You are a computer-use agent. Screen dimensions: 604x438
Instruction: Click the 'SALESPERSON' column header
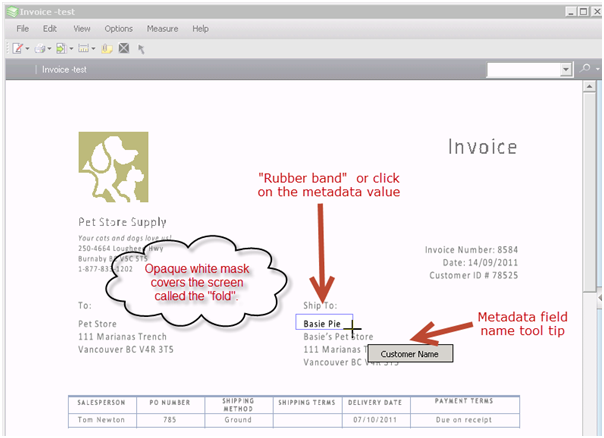click(101, 403)
